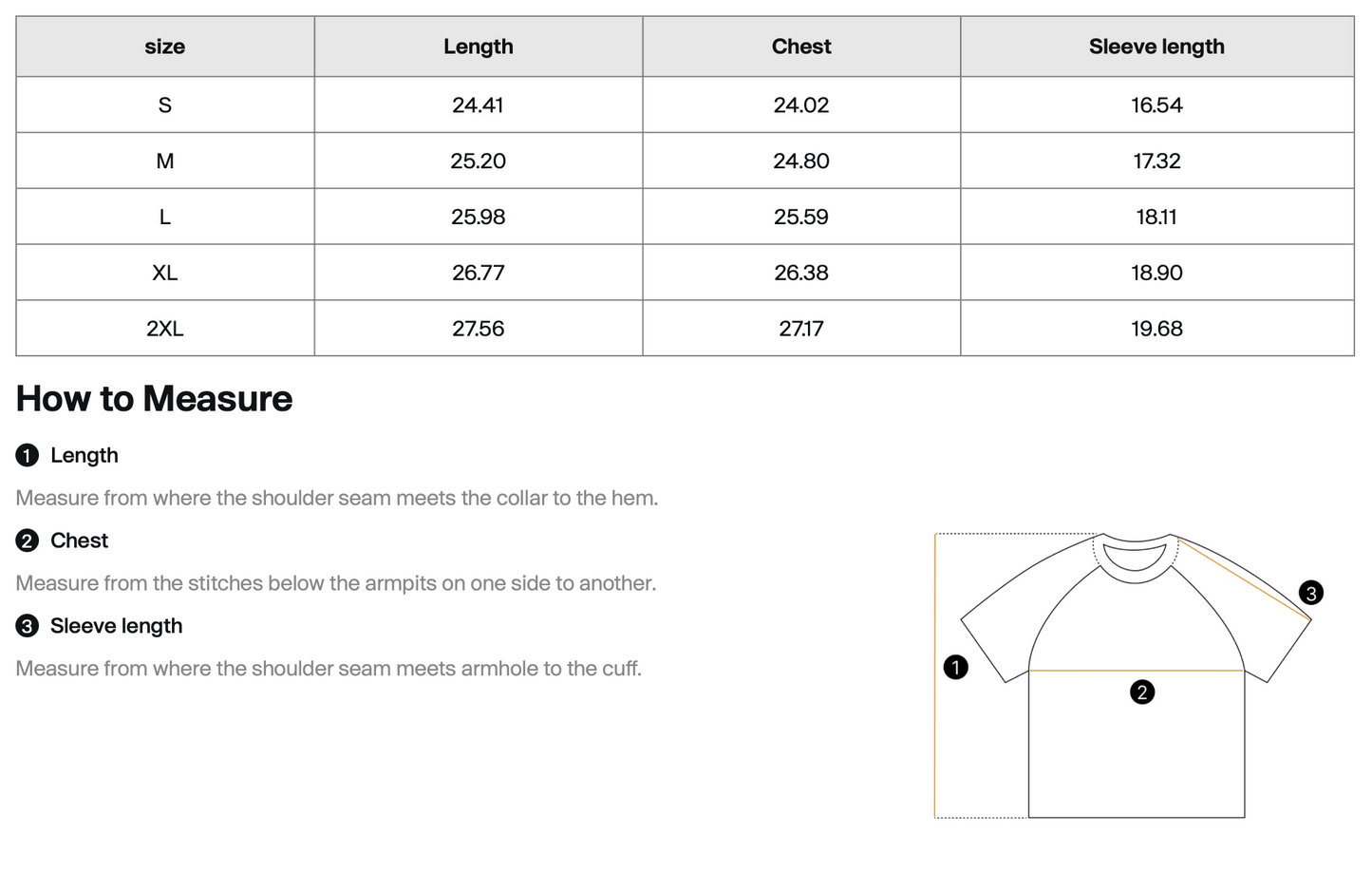Image resolution: width=1372 pixels, height=891 pixels.
Task: Click the Sleeve length column header
Action: coord(1156,47)
